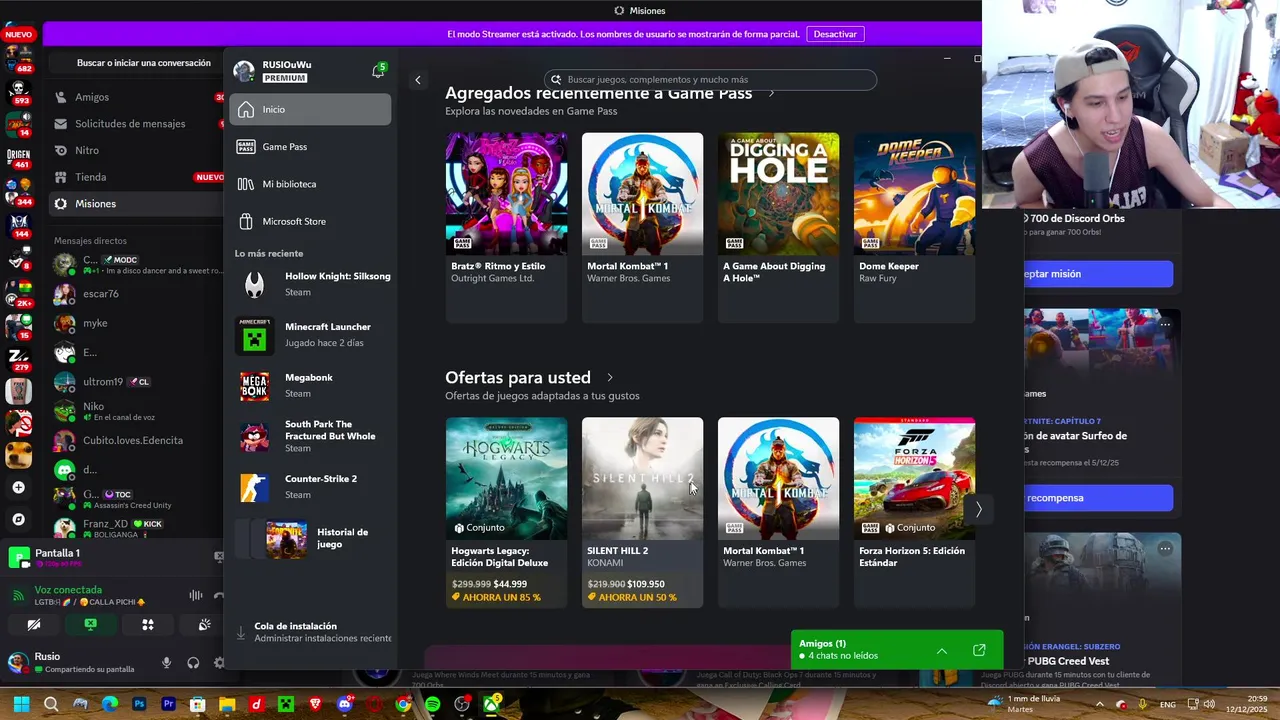This screenshot has width=1280, height=720.
Task: Open Solicitudes de mensajes
Action: point(137,124)
